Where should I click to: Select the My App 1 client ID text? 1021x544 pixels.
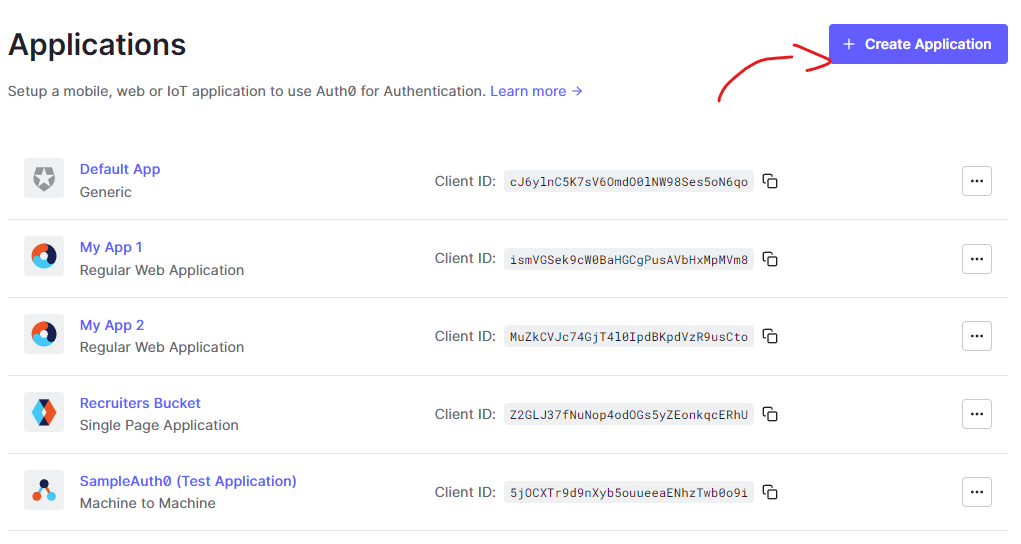click(629, 259)
